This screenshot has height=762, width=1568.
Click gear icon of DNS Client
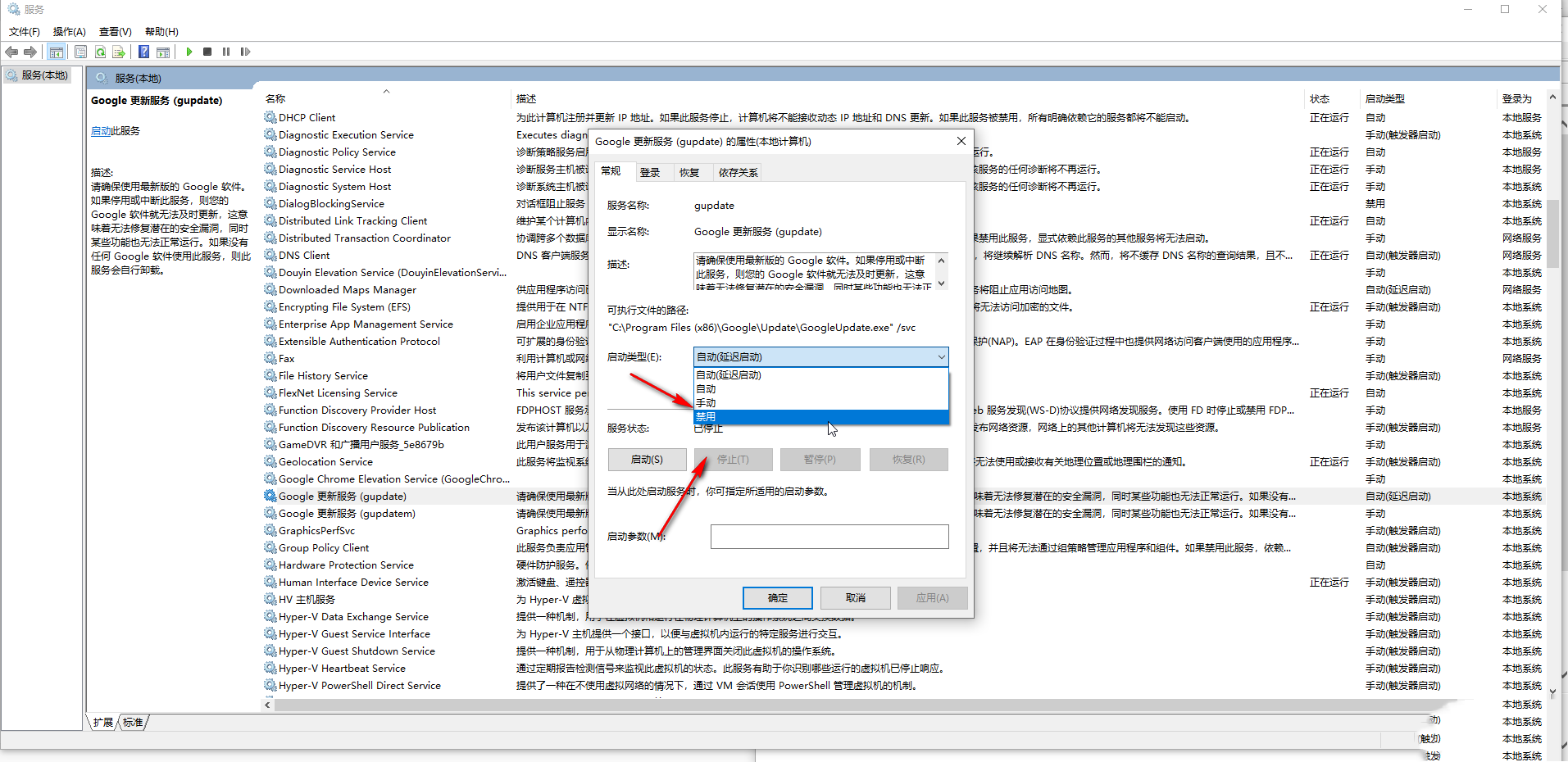(270, 255)
